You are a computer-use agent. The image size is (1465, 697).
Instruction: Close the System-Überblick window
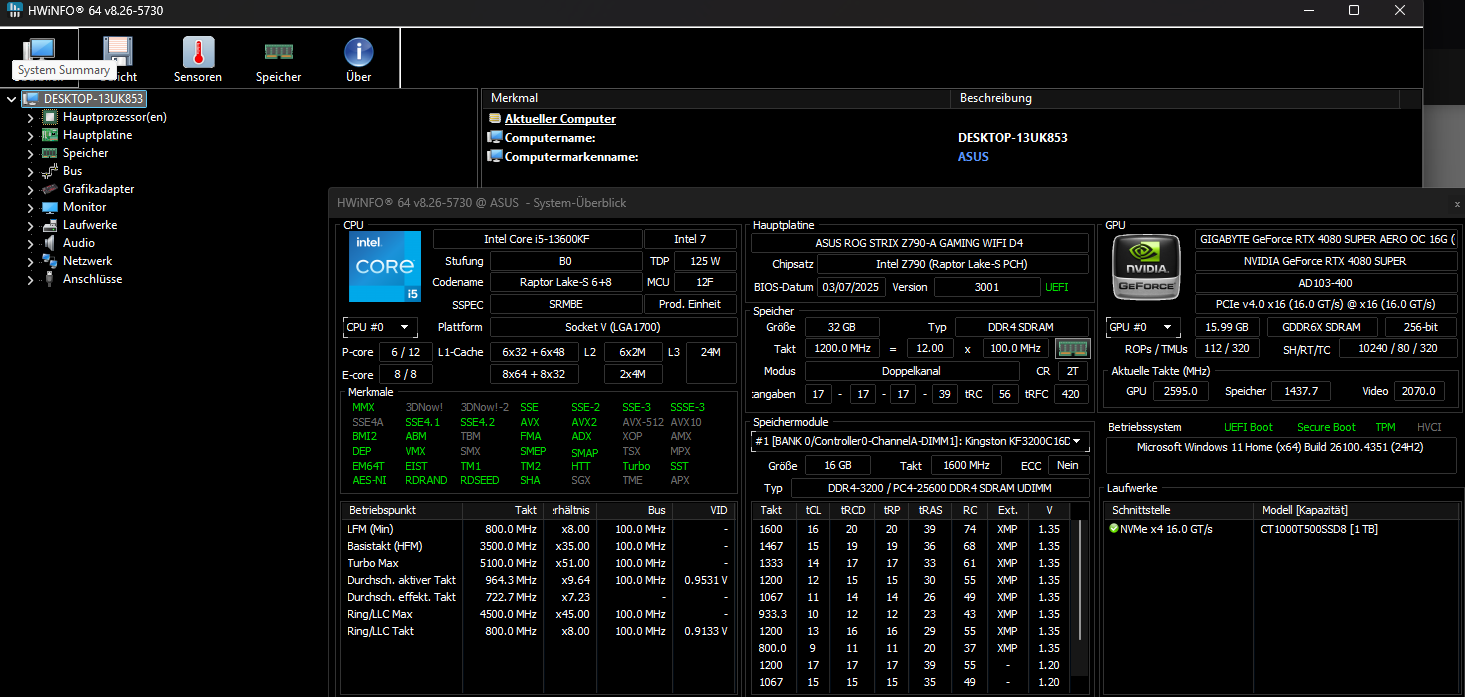coord(1457,203)
